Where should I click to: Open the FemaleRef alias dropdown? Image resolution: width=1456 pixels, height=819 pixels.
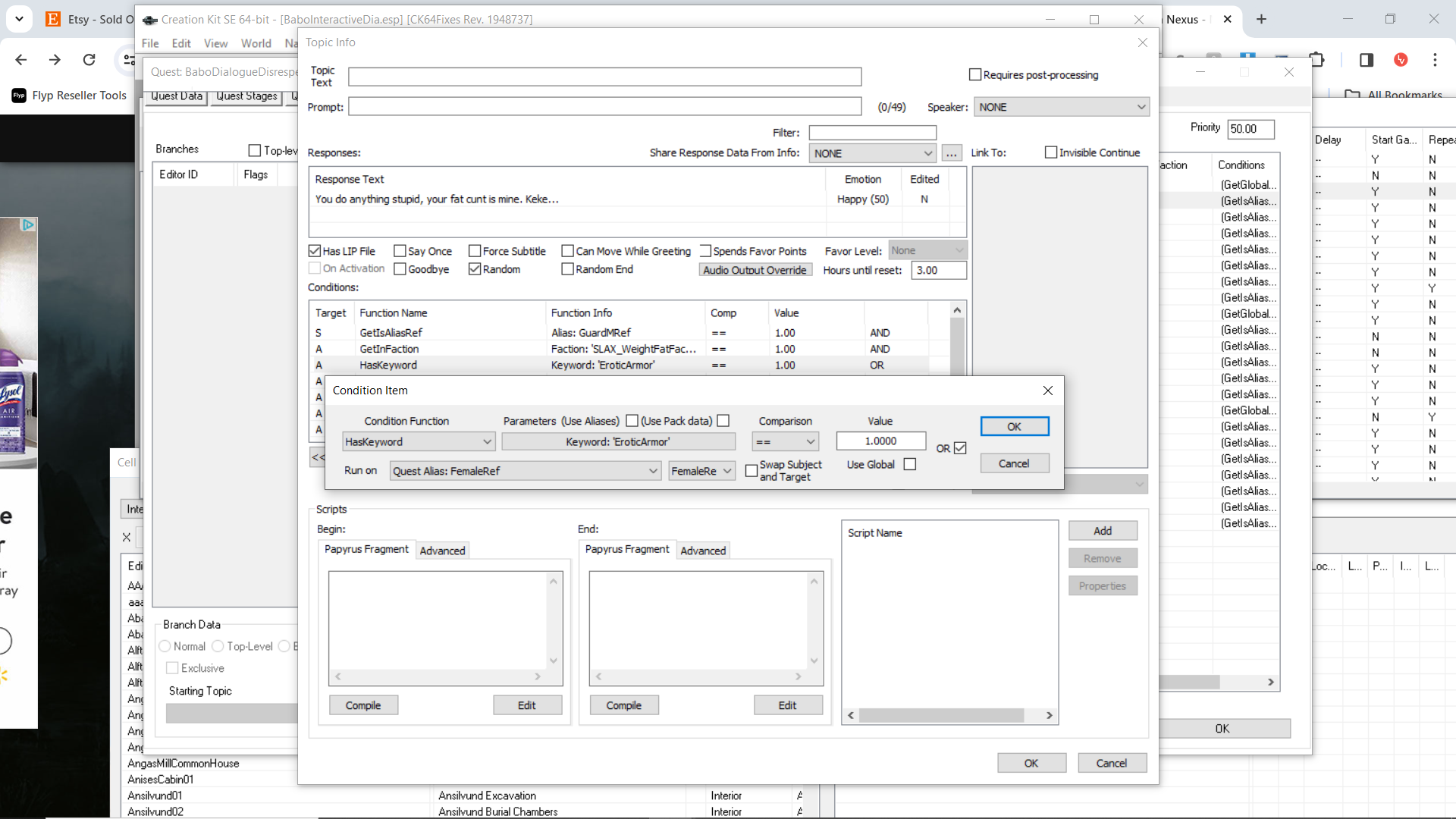coord(701,471)
